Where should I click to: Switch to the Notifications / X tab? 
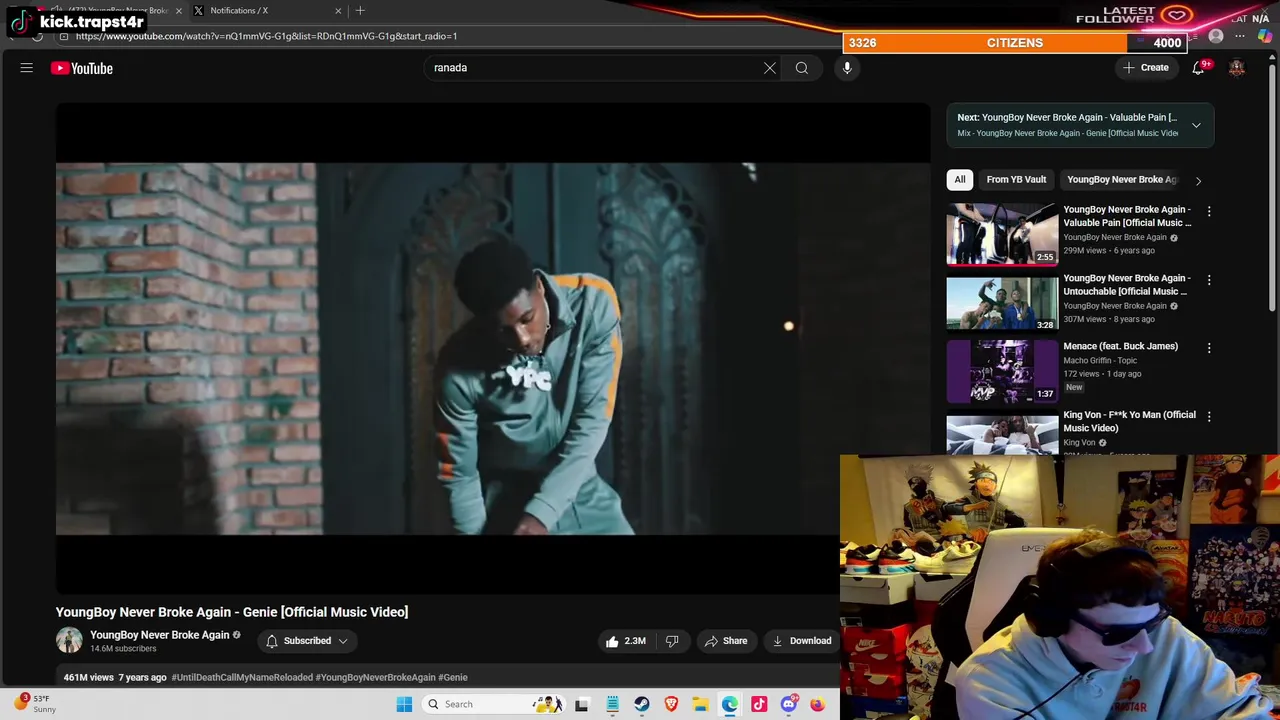pos(265,11)
